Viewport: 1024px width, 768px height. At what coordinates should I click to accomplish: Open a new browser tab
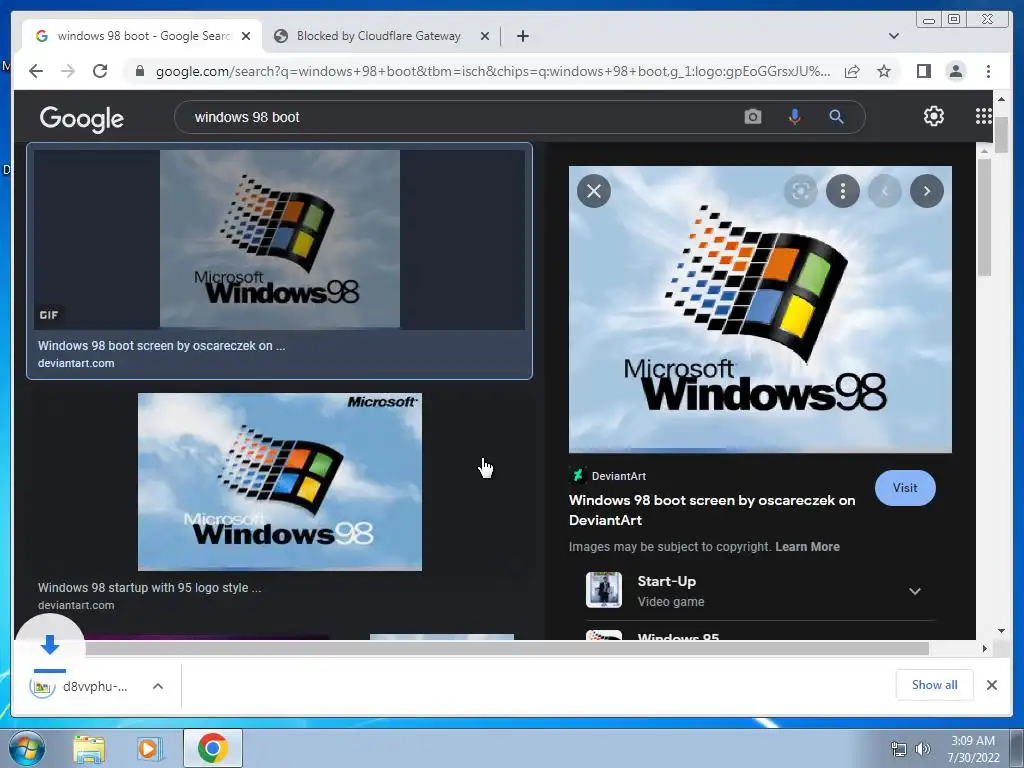(522, 36)
